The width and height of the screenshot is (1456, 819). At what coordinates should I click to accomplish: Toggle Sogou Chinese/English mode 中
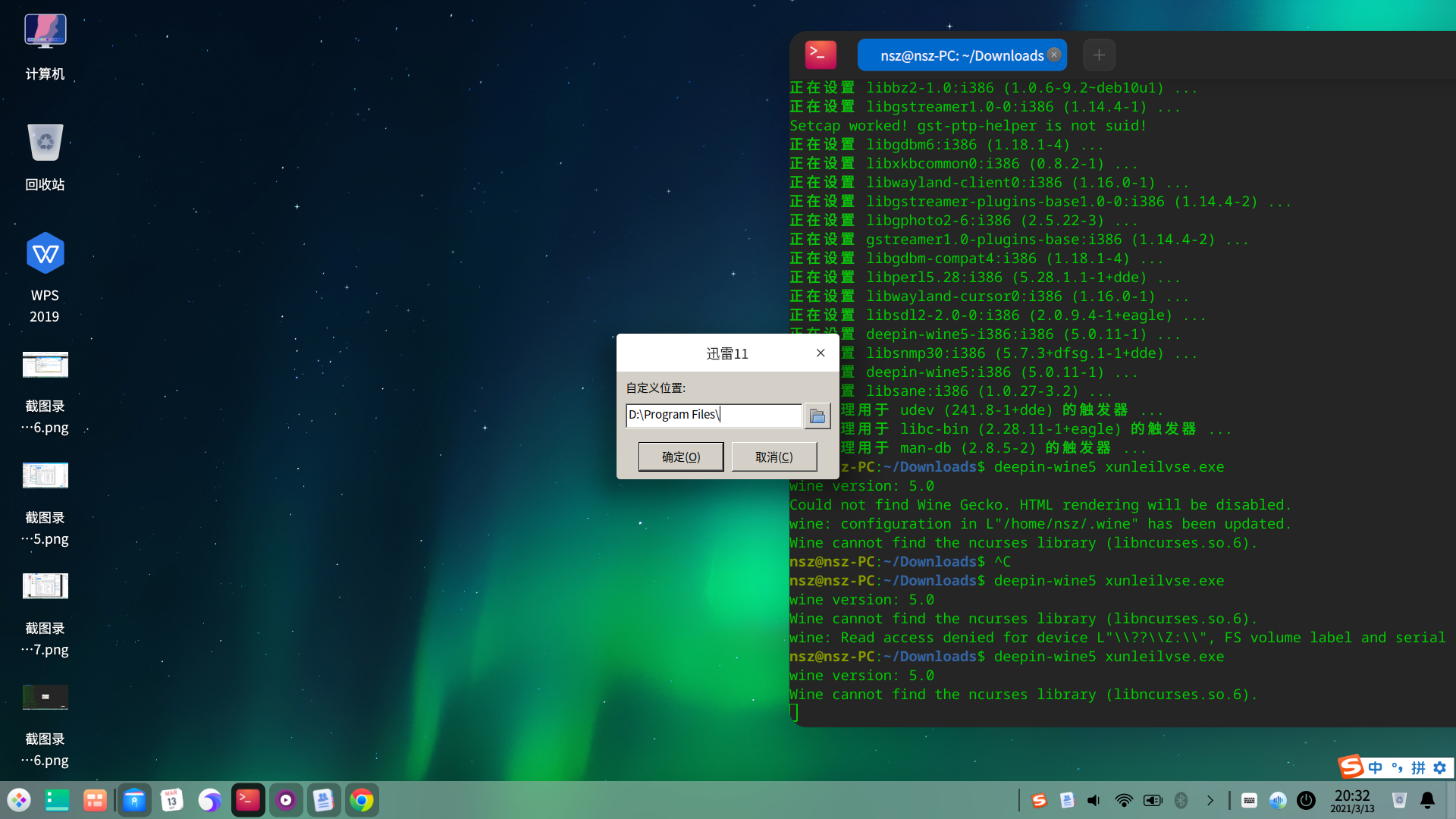[1375, 767]
